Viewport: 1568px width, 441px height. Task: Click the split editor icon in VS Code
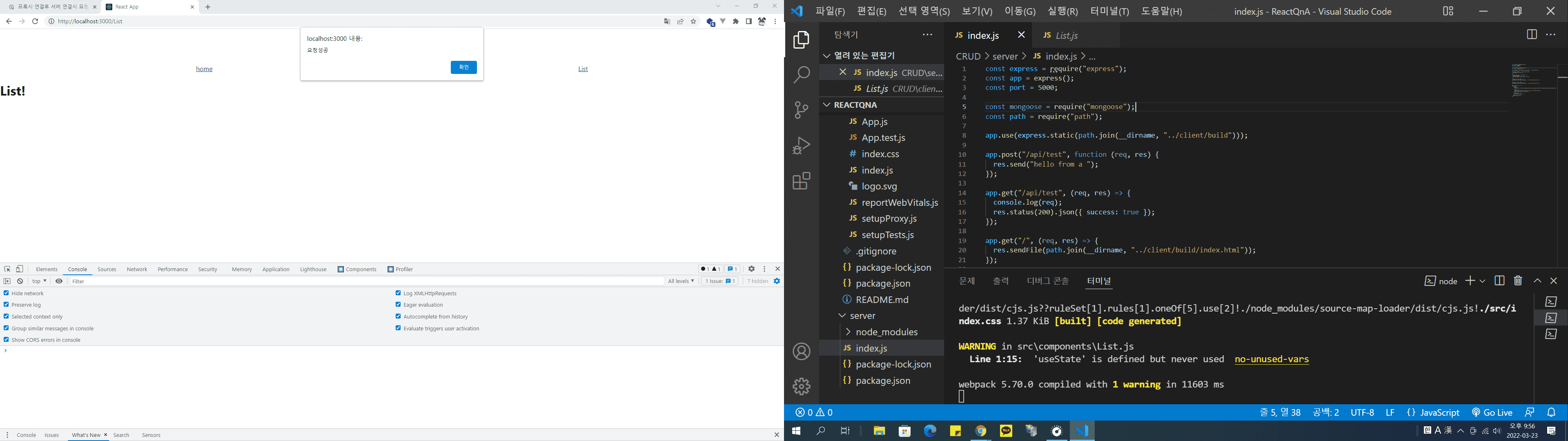coord(1532,35)
